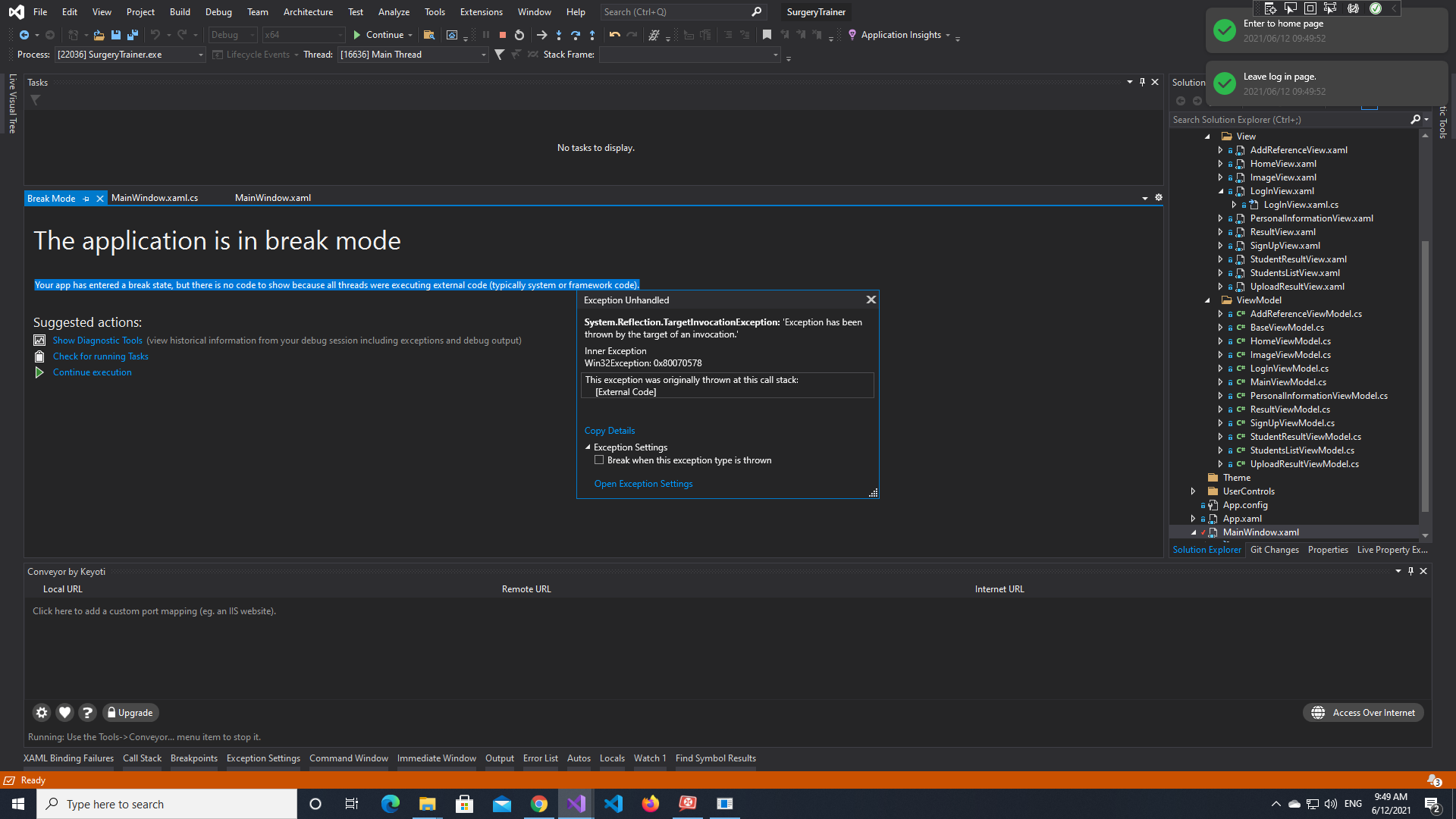Screen dimensions: 1456x819
Task: Toggle the pin on the Tasks panel
Action: point(1142,82)
